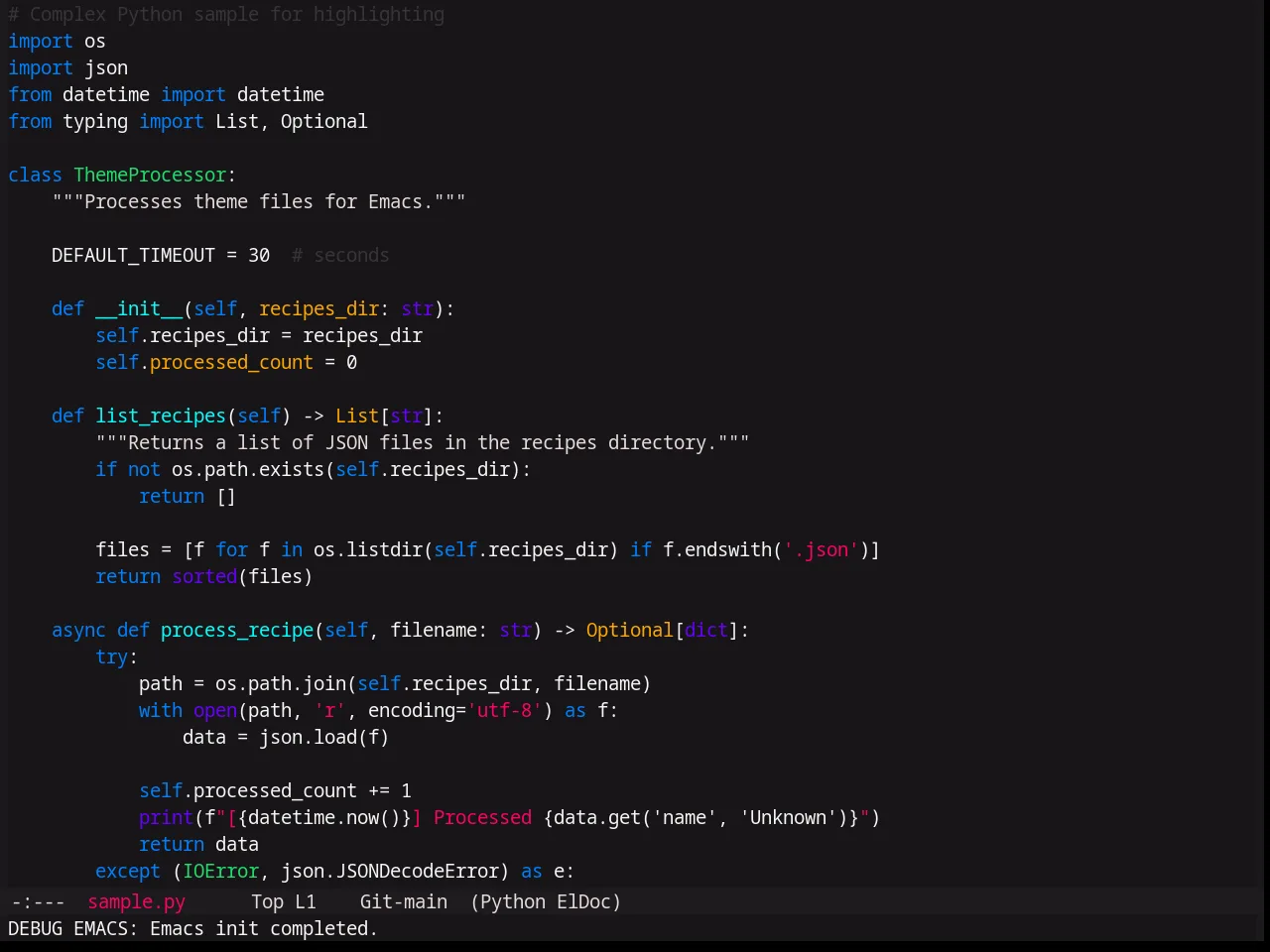This screenshot has width=1270, height=952.
Task: Click the 'sorted' builtin call
Action: coord(204,576)
